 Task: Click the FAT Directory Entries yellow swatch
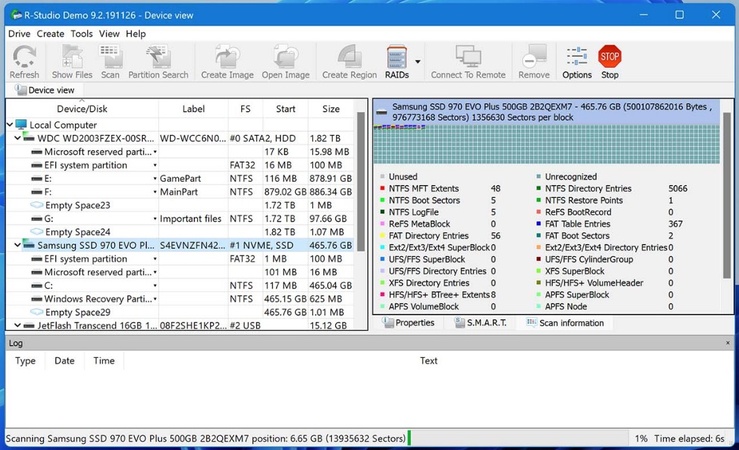click(x=383, y=236)
